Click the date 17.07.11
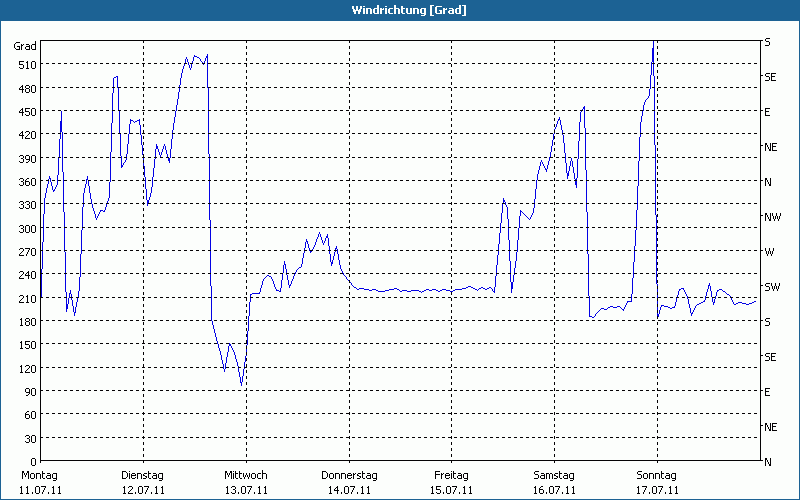The height and width of the screenshot is (500, 800). pos(657,490)
